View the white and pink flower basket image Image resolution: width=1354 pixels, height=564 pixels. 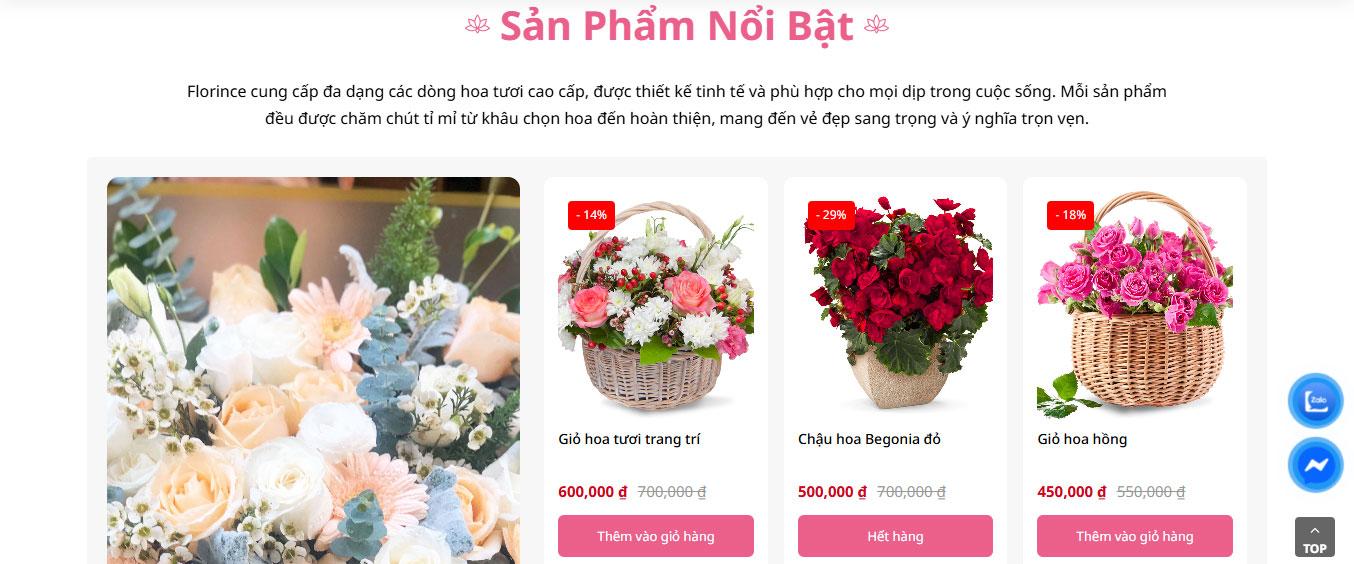[x=656, y=305]
